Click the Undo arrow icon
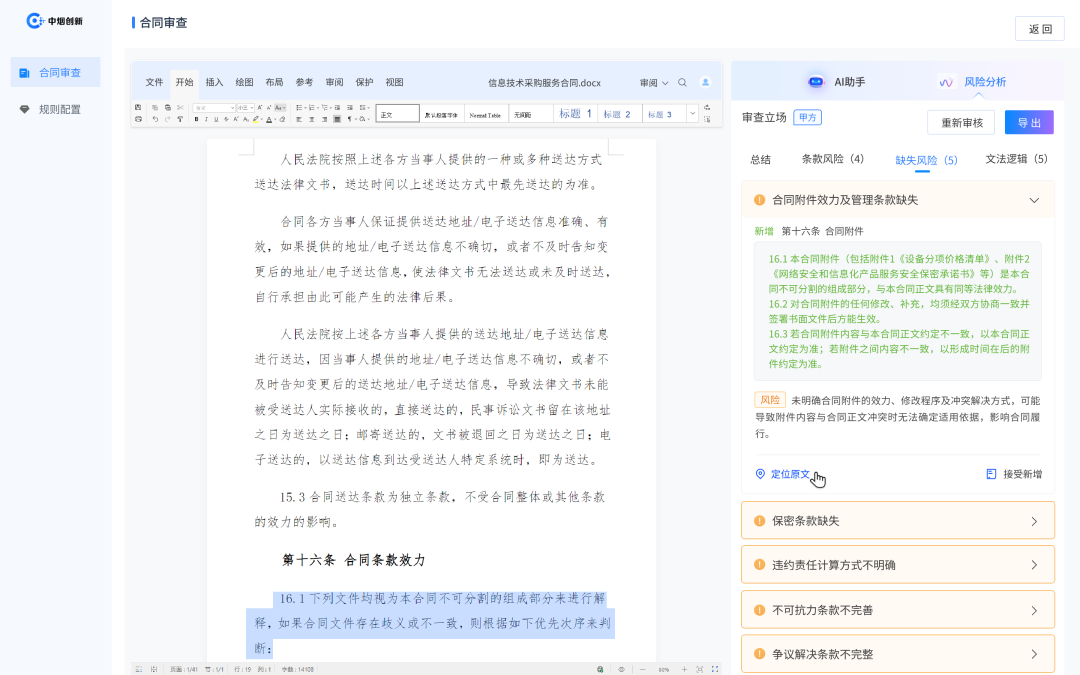 155,118
